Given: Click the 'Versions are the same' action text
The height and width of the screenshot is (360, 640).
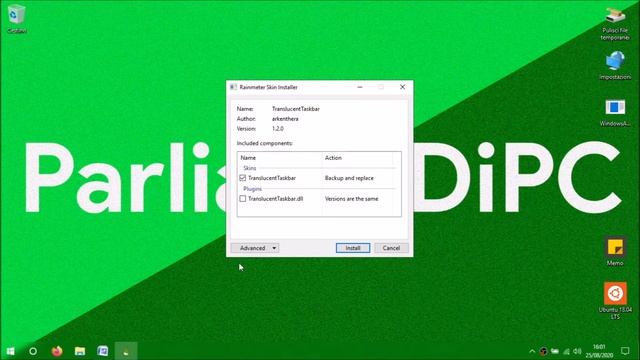Looking at the screenshot, I should pyautogui.click(x=351, y=199).
